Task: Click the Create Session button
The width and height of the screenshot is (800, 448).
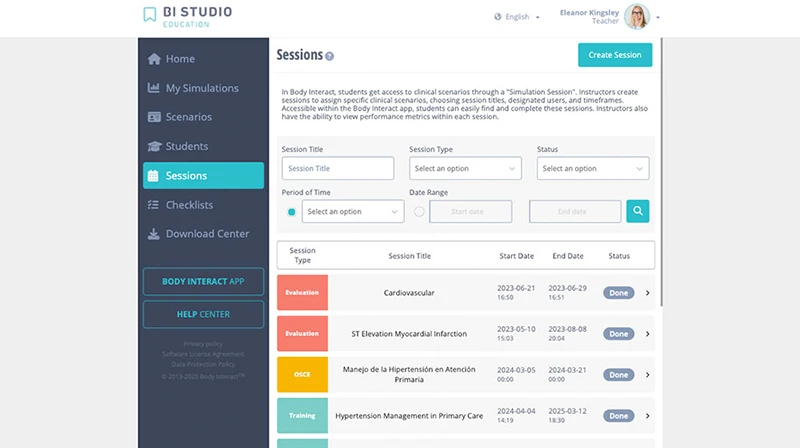Action: click(x=615, y=55)
